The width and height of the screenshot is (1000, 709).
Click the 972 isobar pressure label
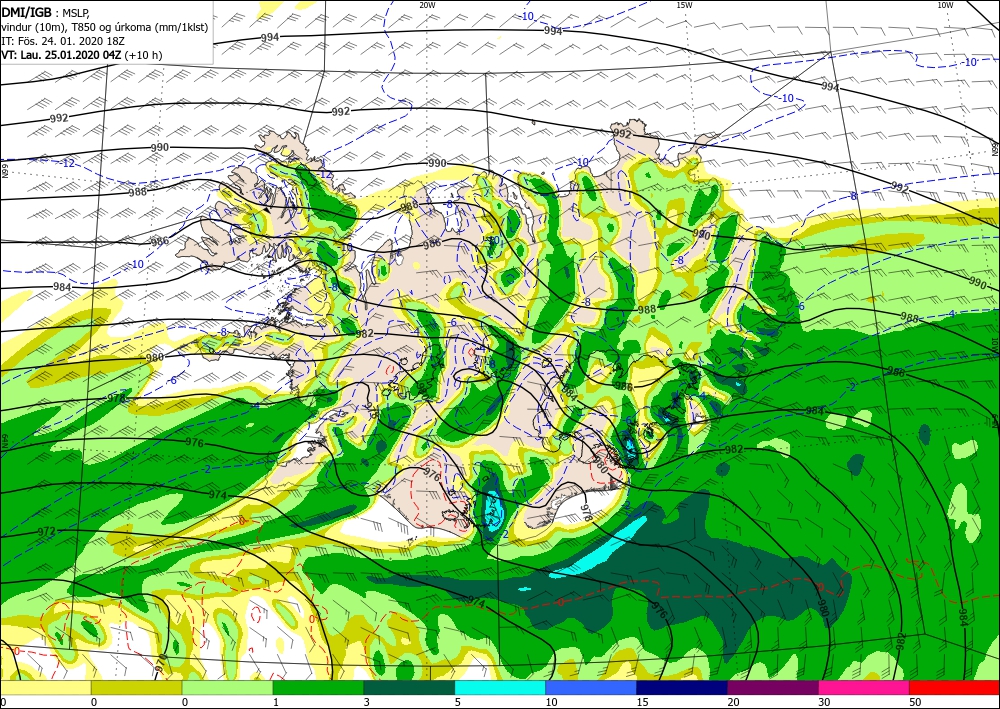[47, 532]
